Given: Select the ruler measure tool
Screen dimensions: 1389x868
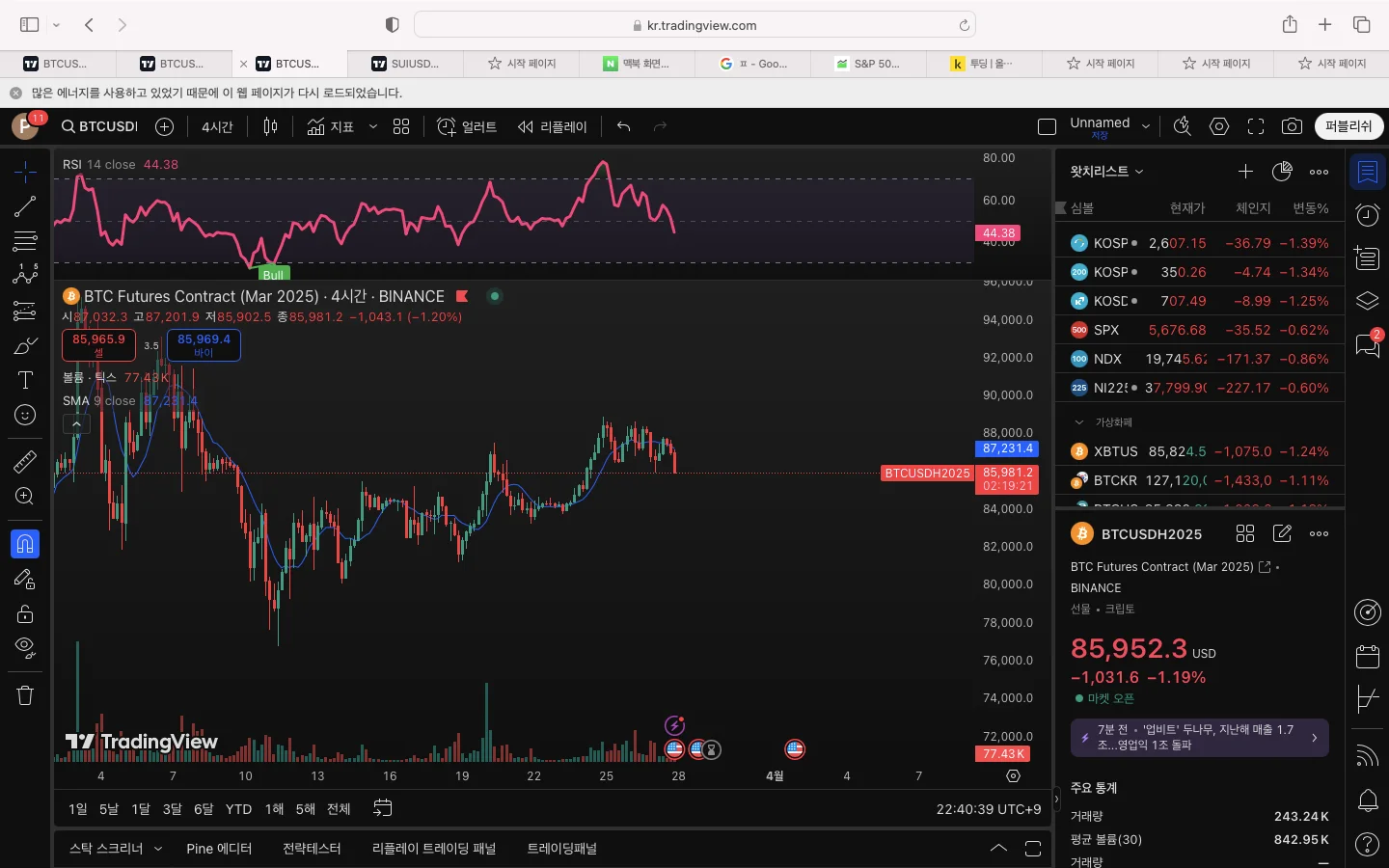Looking at the screenshot, I should coord(25,462).
